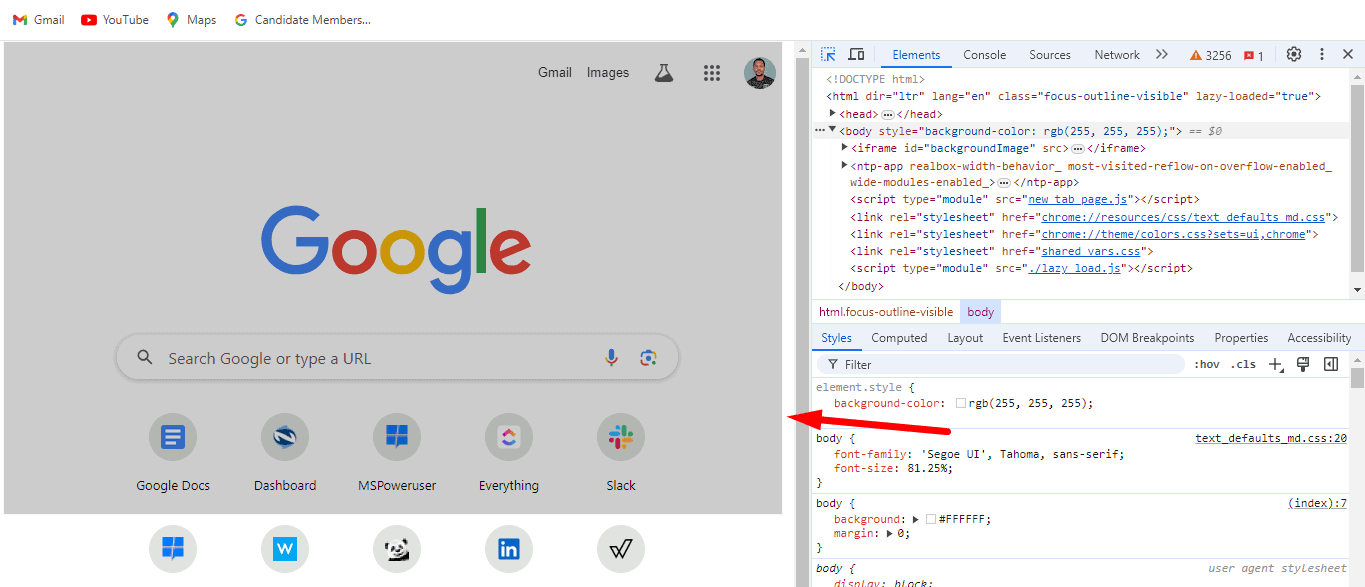
Task: Toggle rendering emulations paintbrush icon
Action: [x=1303, y=364]
